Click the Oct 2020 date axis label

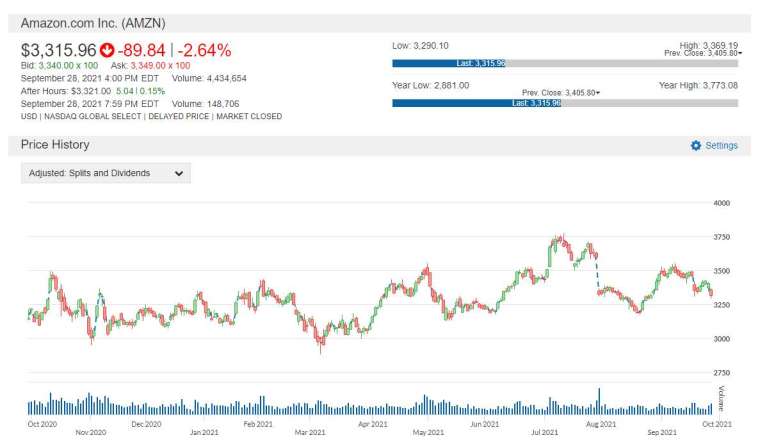[x=42, y=424]
